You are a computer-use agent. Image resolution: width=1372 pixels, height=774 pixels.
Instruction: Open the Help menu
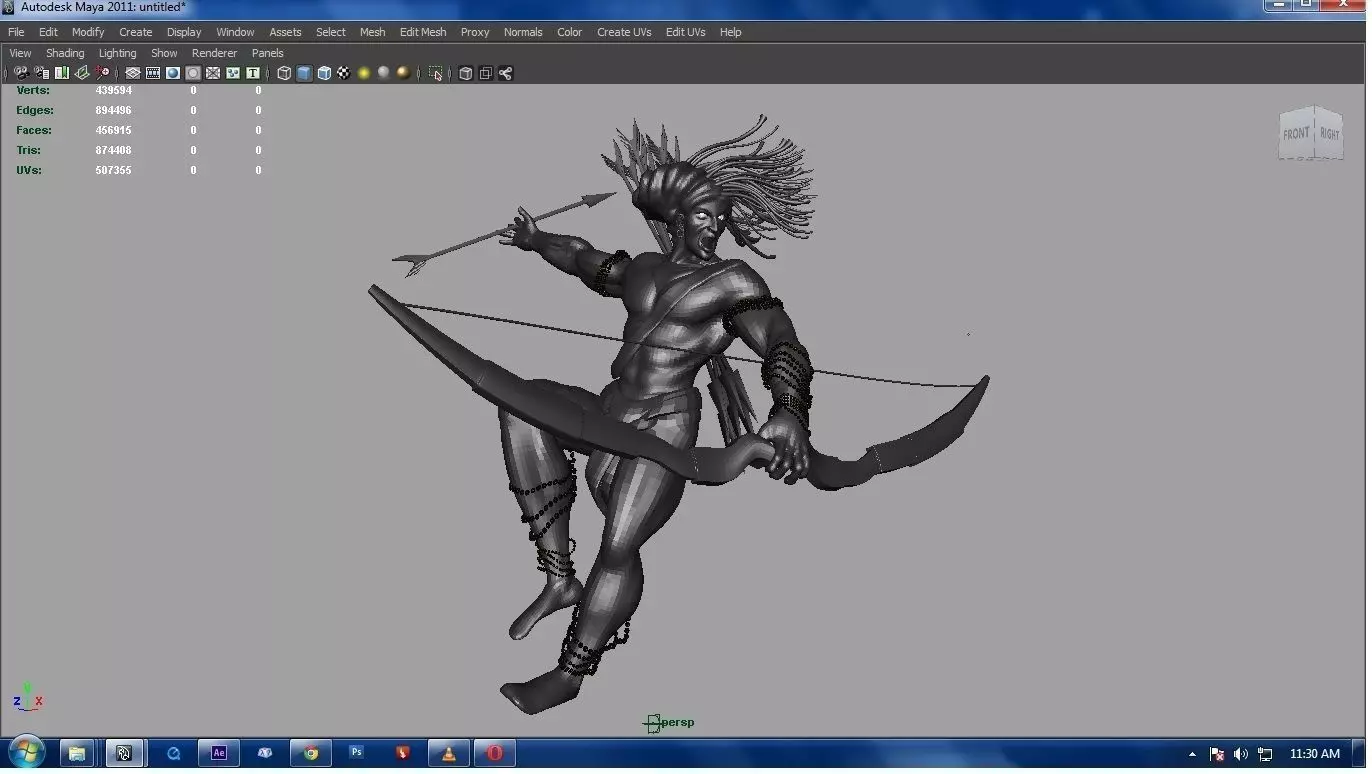(731, 32)
